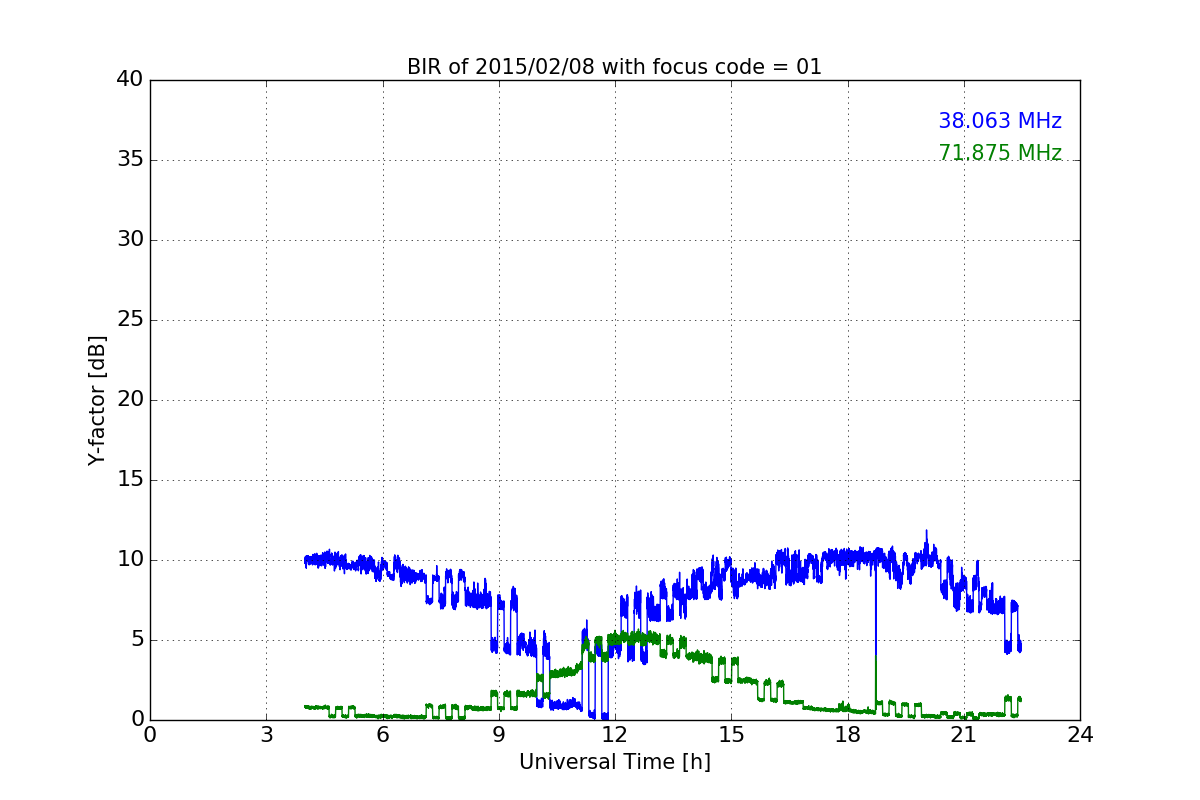Click the x-axis tick value 6
1200x800 pixels.
coord(382,734)
